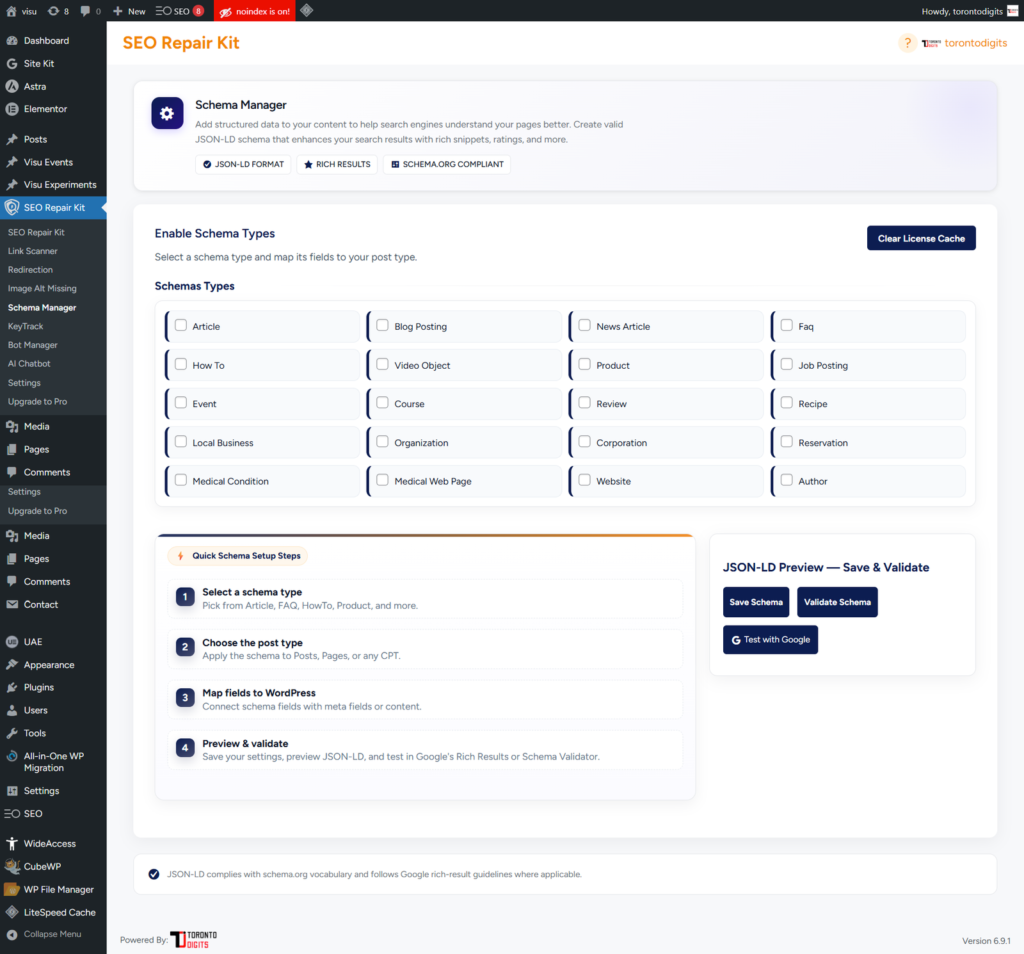Open the New content dropdown
1024x954 pixels.
pos(129,11)
